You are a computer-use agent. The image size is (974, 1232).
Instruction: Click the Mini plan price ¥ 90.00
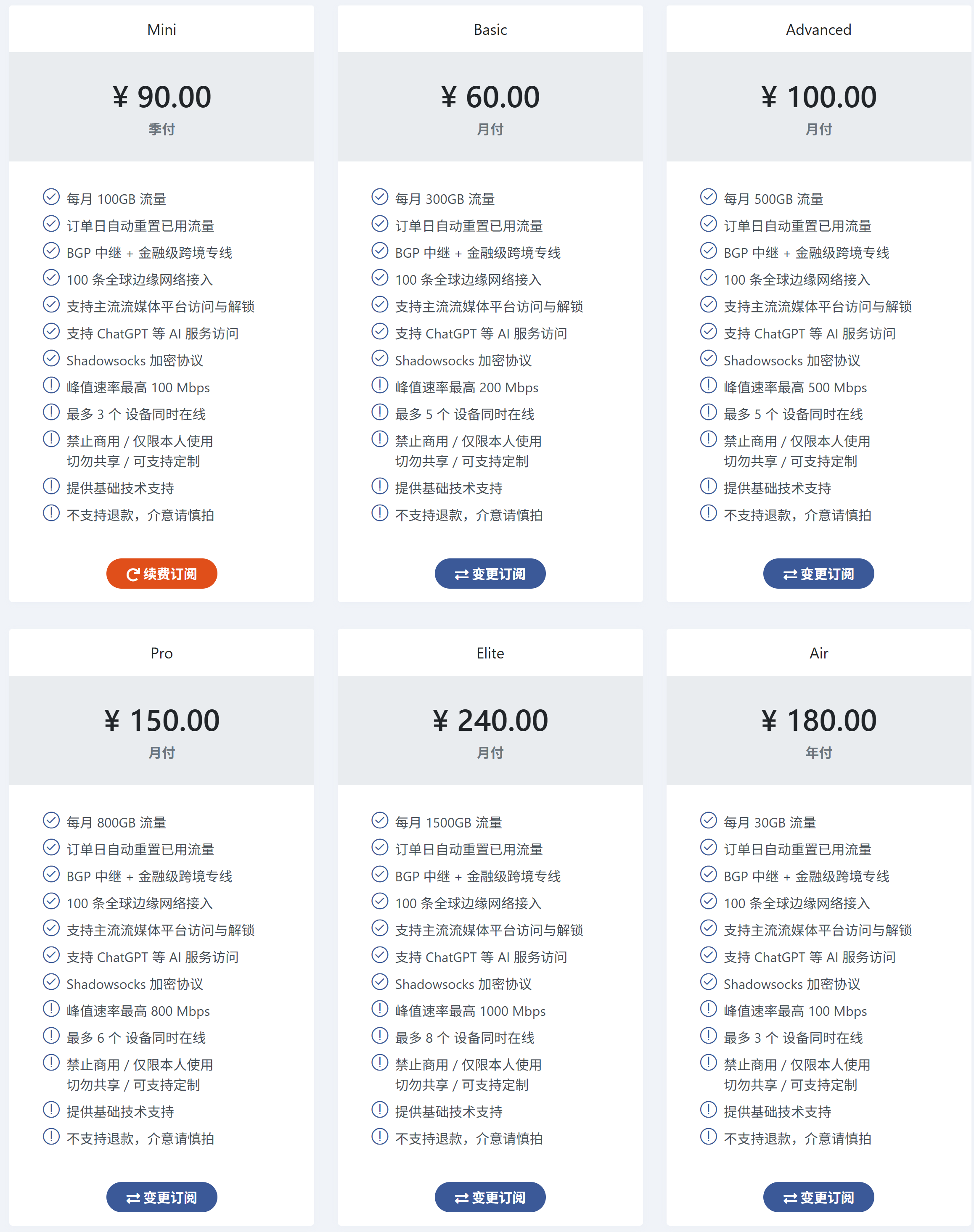(x=161, y=97)
